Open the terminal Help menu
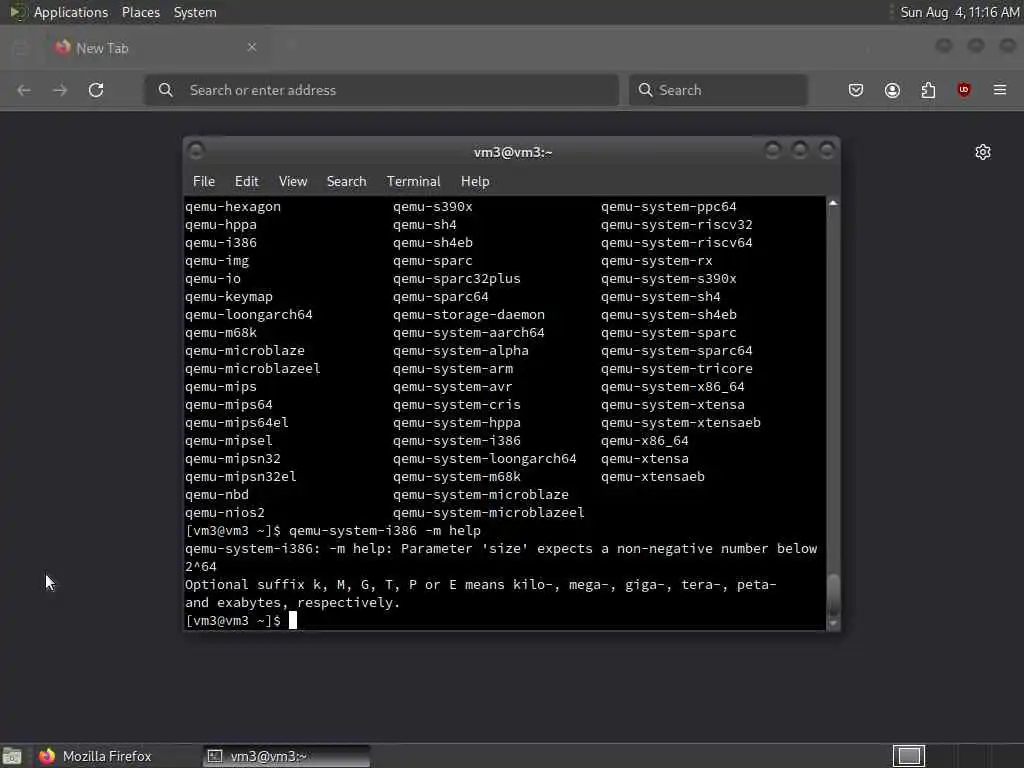 475,182
